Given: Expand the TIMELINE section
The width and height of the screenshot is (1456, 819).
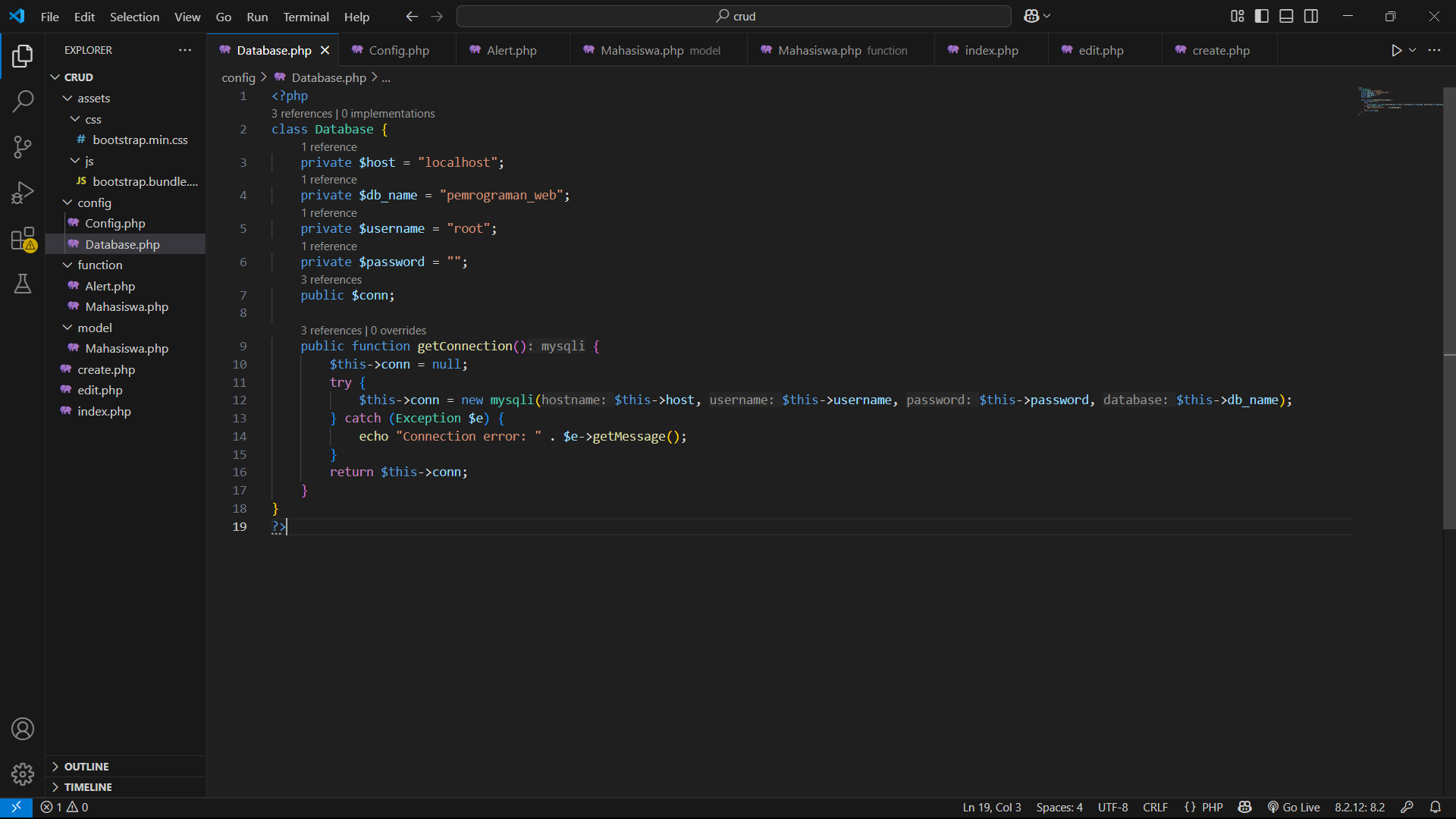Looking at the screenshot, I should tap(87, 787).
